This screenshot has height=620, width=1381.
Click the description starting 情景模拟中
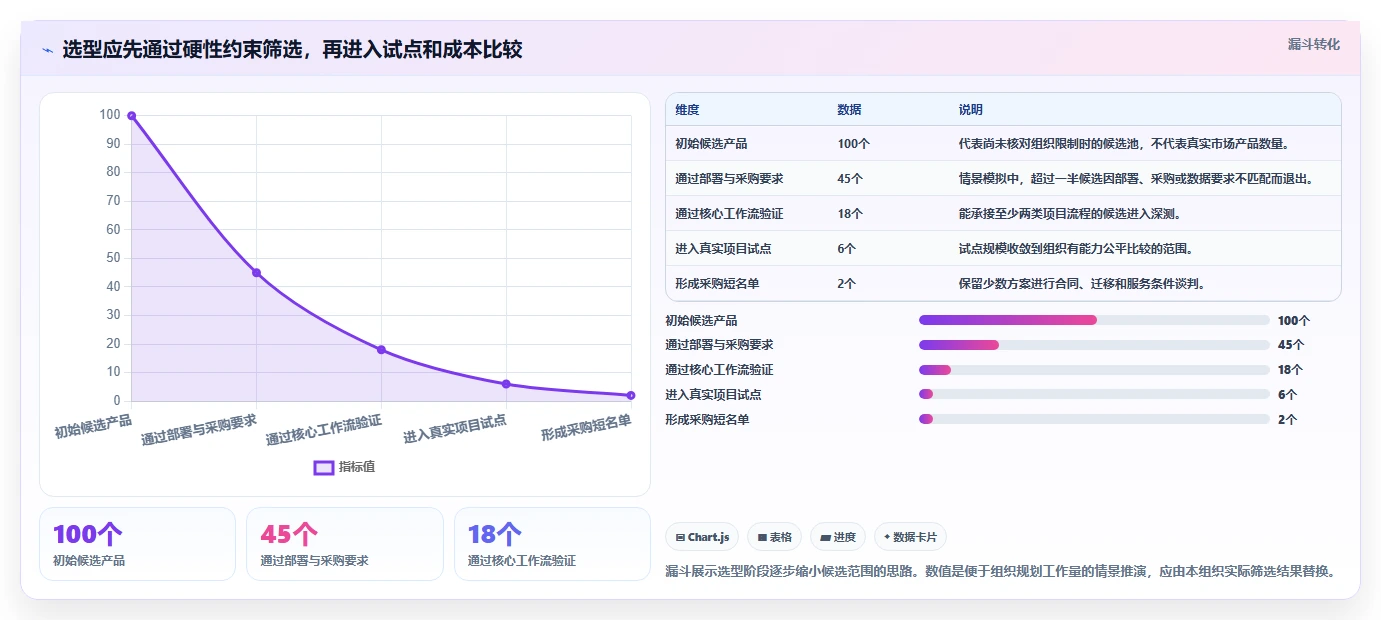1135,179
